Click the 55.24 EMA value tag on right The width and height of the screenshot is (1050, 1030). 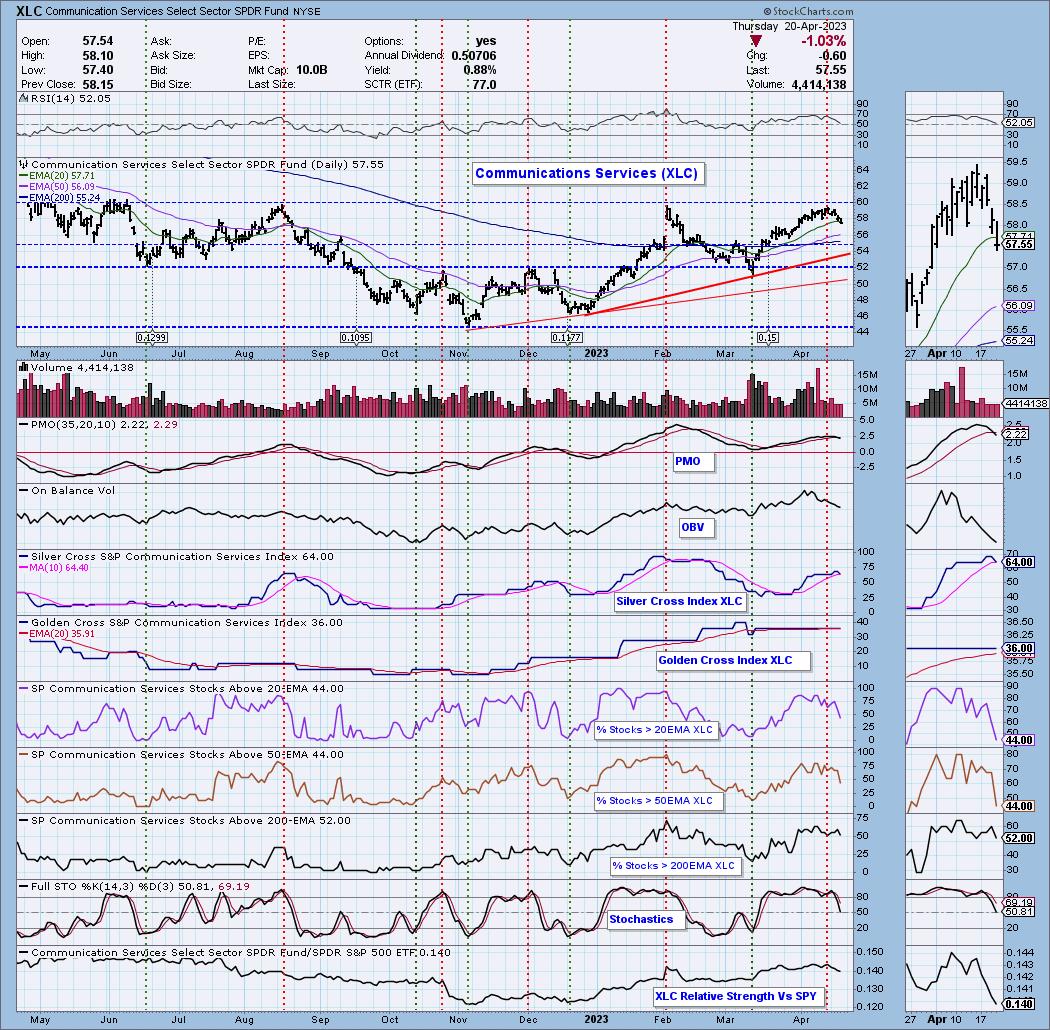pos(1019,341)
